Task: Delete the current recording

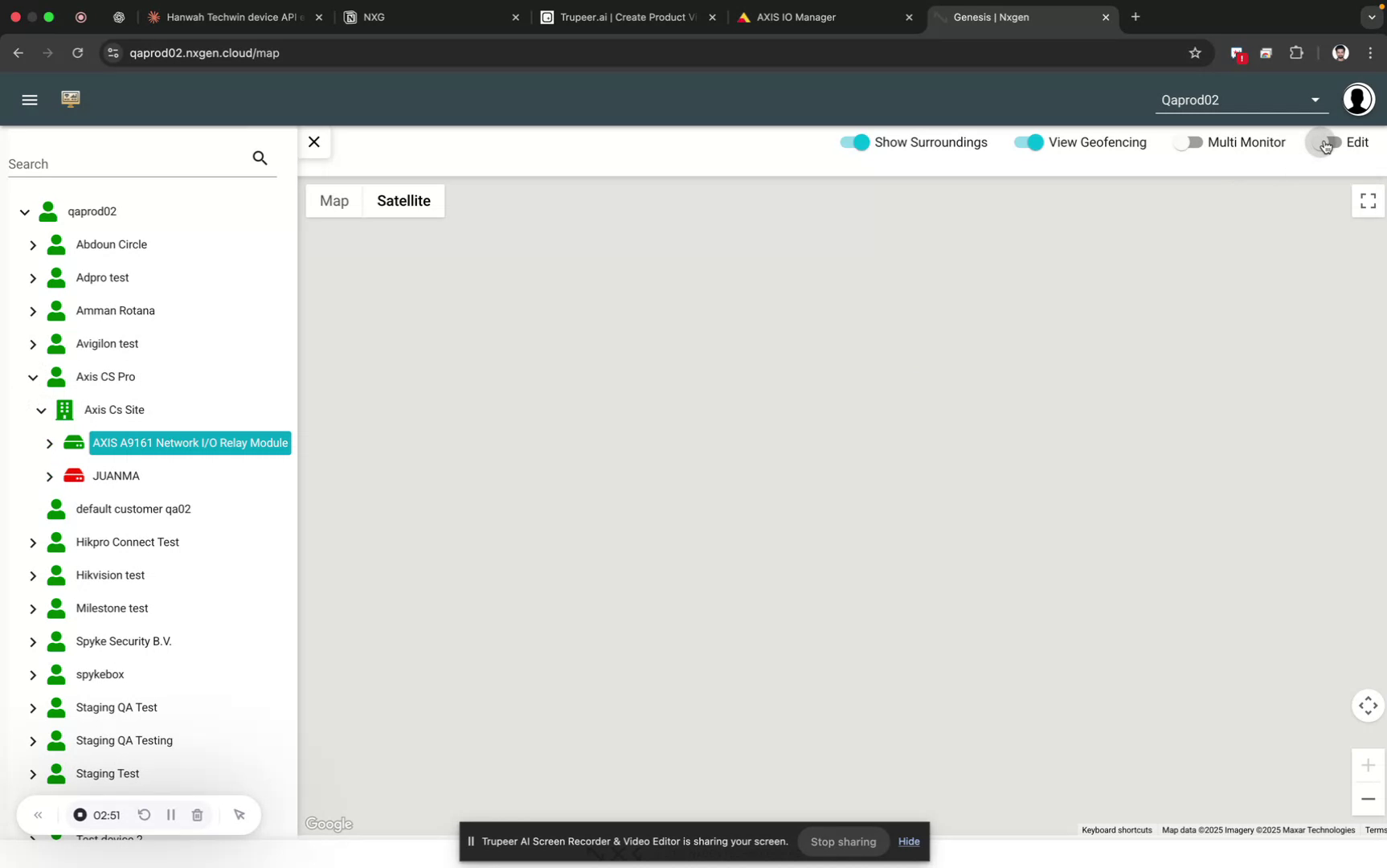Action: click(x=197, y=814)
